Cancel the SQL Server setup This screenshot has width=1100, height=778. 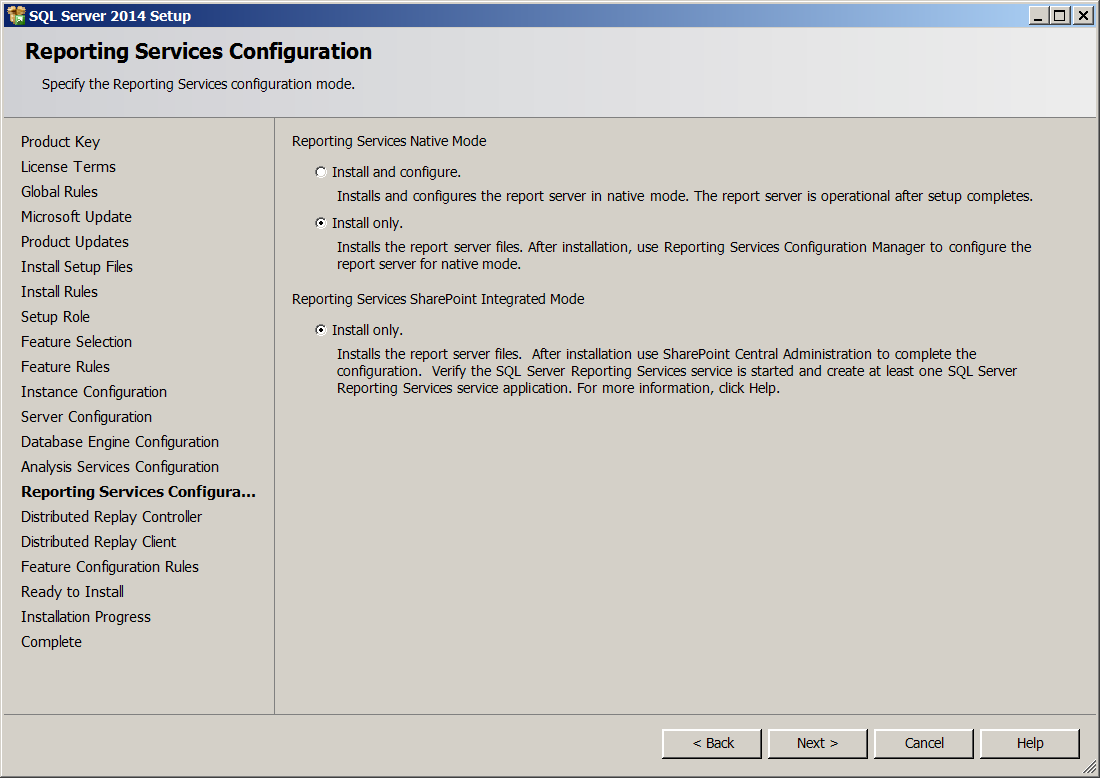tap(923, 743)
